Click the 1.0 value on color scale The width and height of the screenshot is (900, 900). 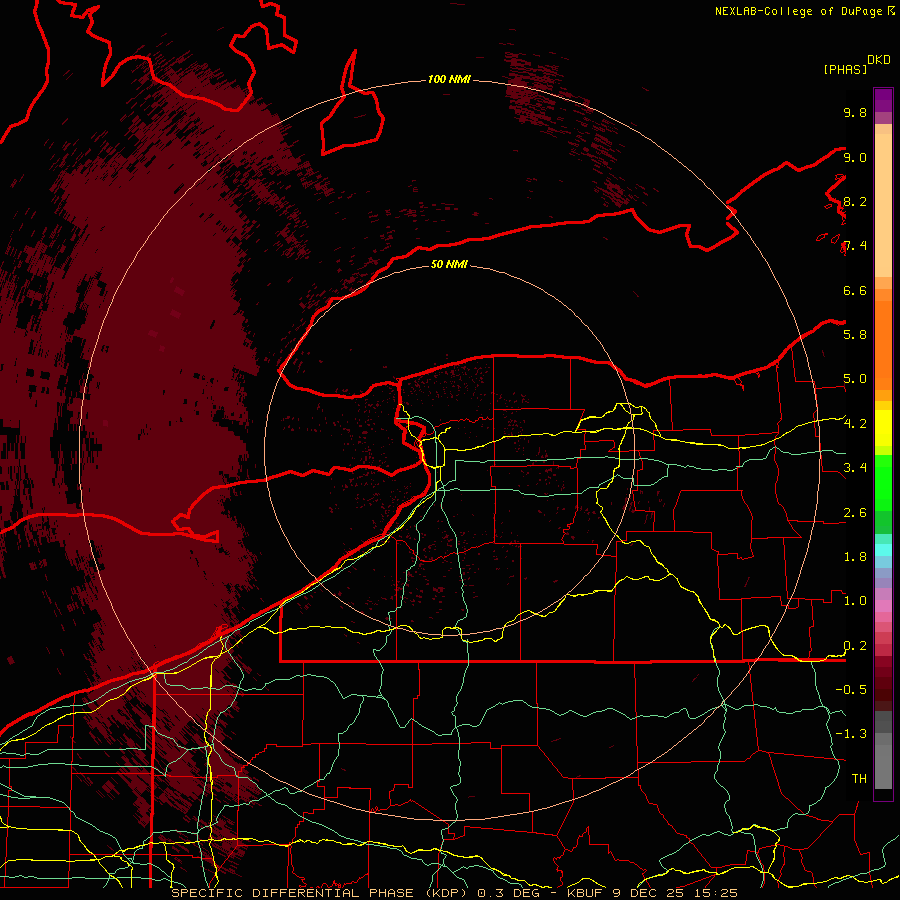855,601
